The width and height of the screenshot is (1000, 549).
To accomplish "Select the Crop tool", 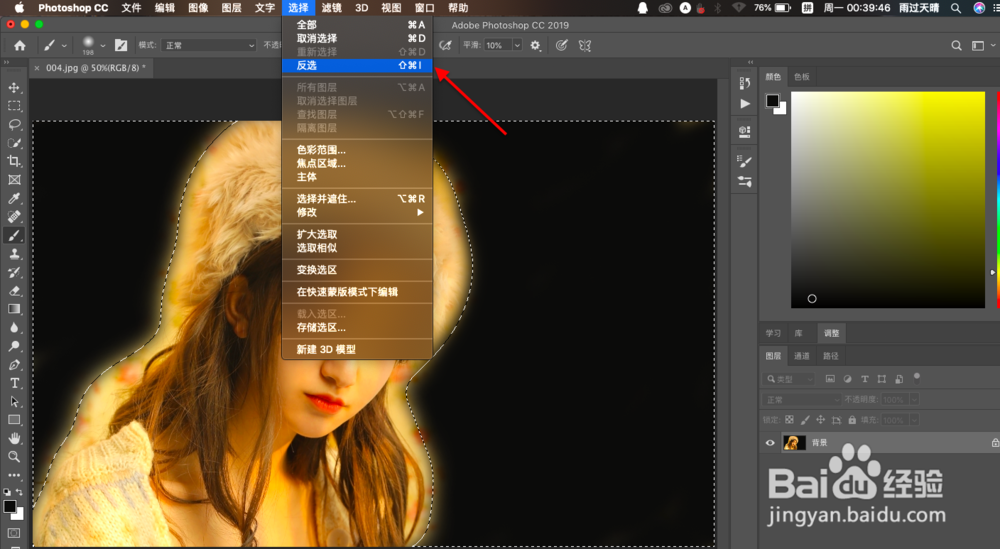I will [14, 161].
